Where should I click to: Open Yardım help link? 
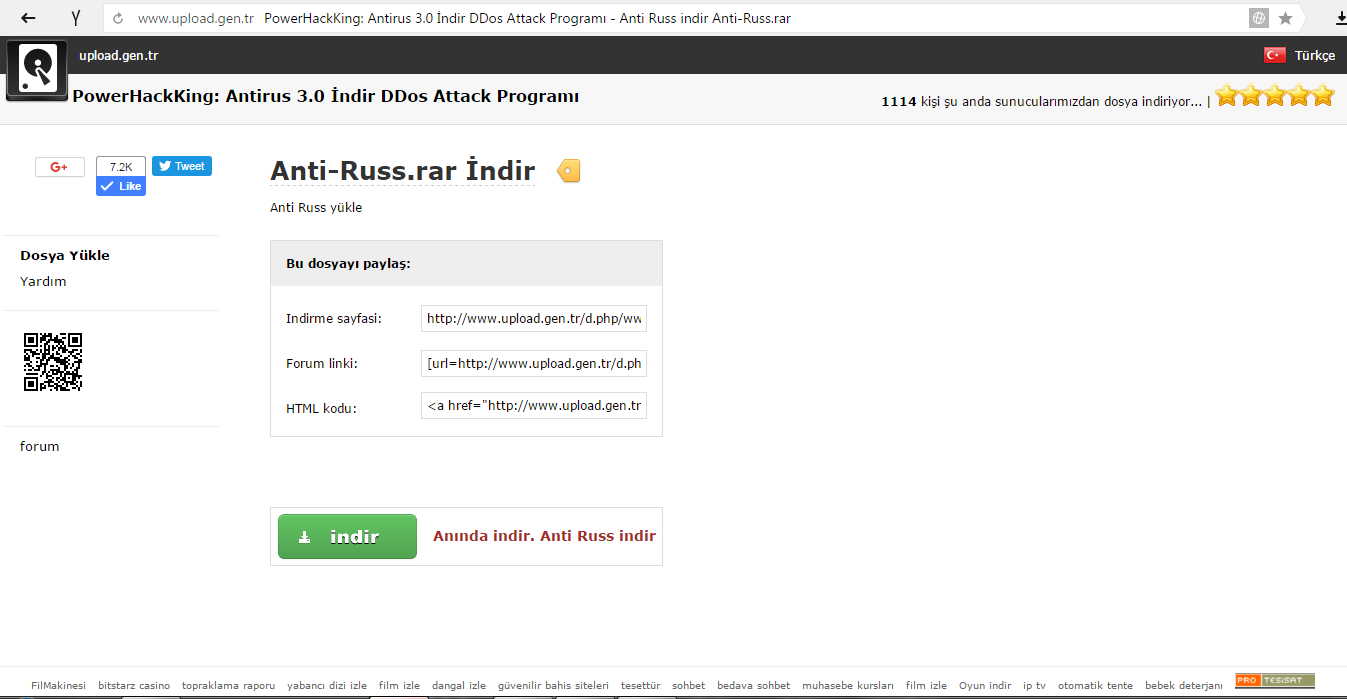pyautogui.click(x=43, y=281)
